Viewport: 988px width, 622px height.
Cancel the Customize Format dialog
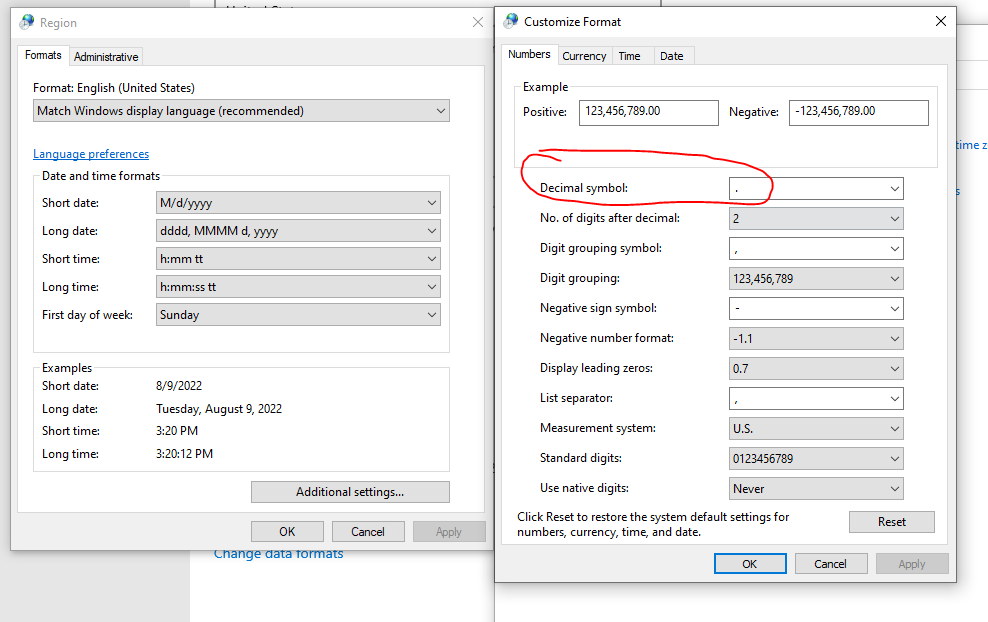[830, 564]
